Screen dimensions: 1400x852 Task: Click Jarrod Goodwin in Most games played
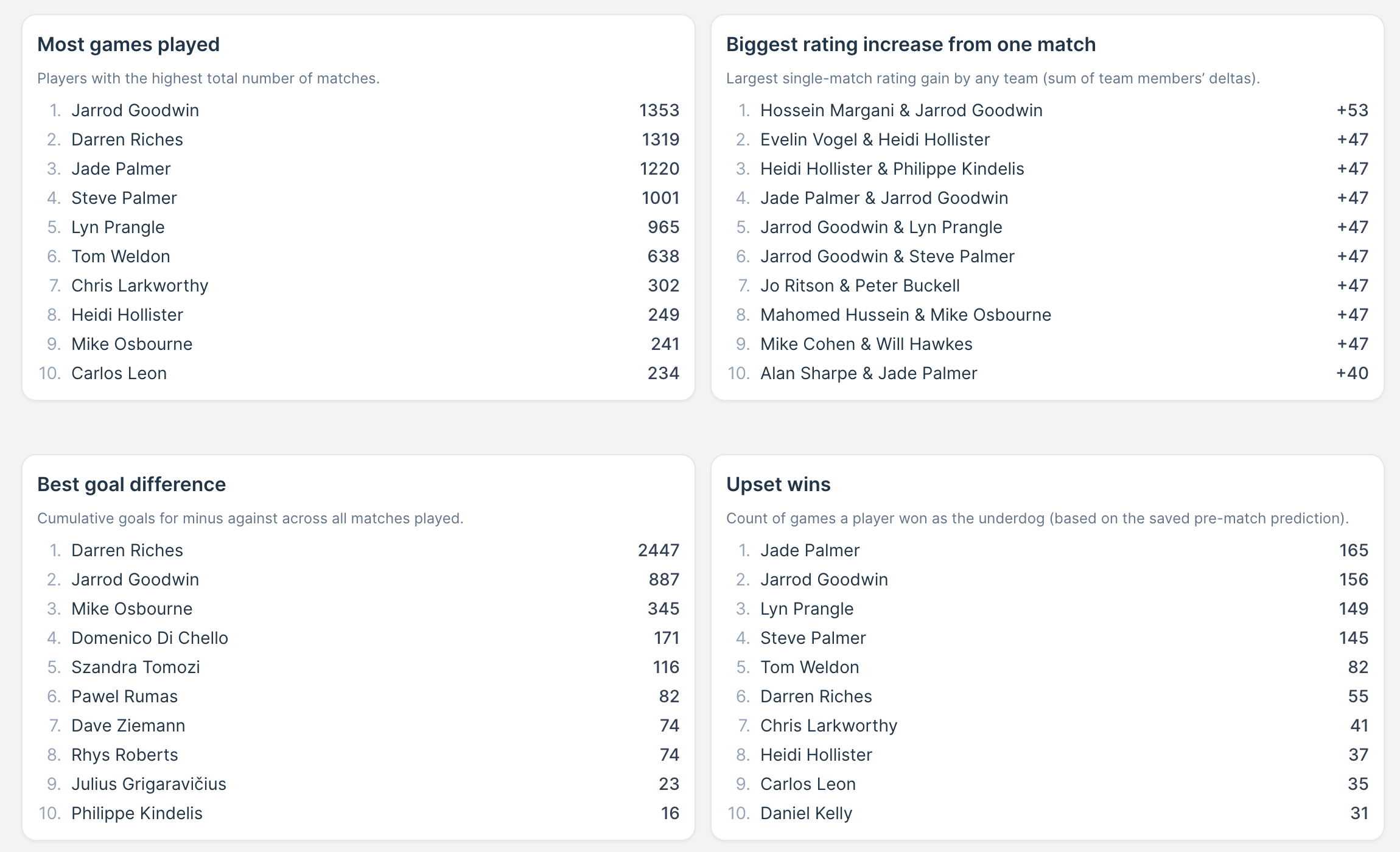[135, 110]
